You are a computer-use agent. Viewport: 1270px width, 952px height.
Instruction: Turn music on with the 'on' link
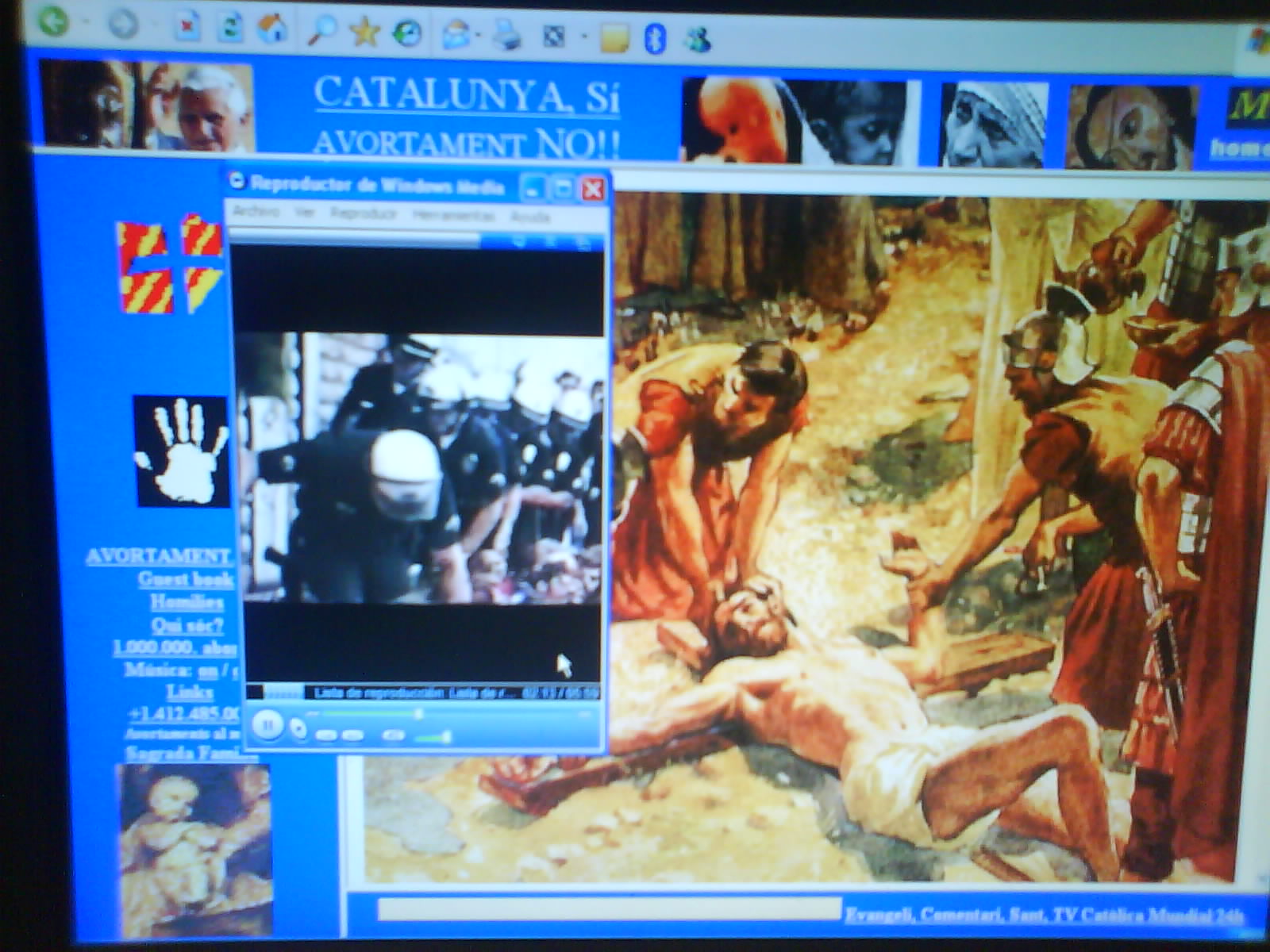(x=208, y=670)
